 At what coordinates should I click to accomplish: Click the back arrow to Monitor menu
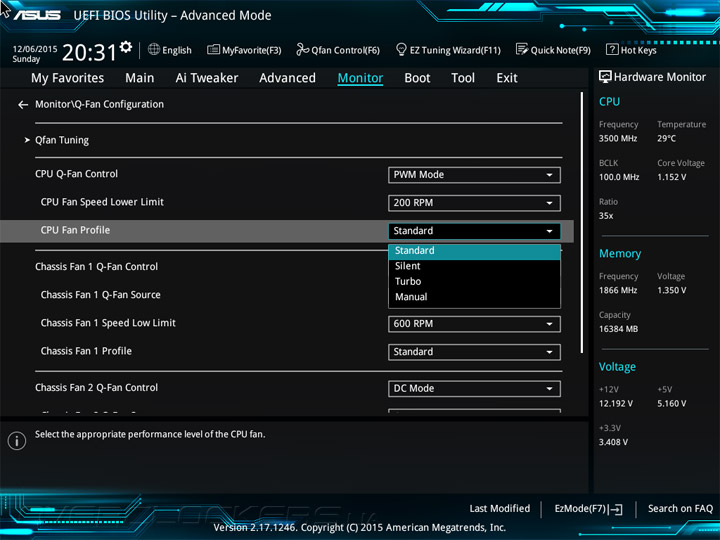click(23, 105)
